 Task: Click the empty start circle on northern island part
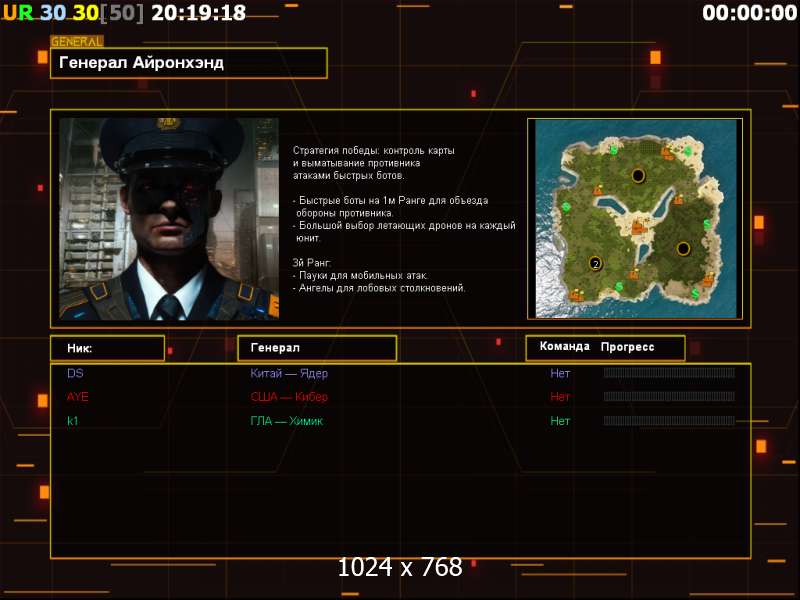pos(638,176)
